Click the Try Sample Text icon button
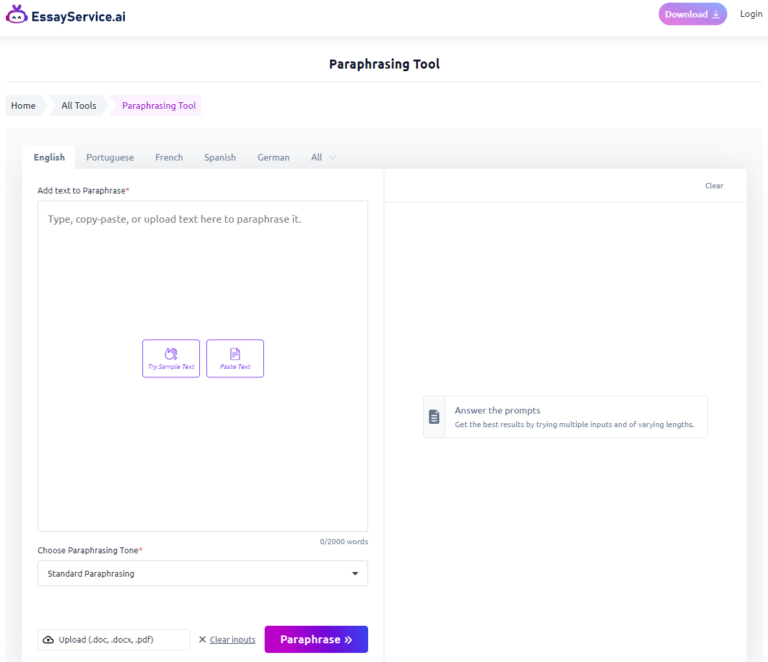This screenshot has height=662, width=768. pos(171,358)
